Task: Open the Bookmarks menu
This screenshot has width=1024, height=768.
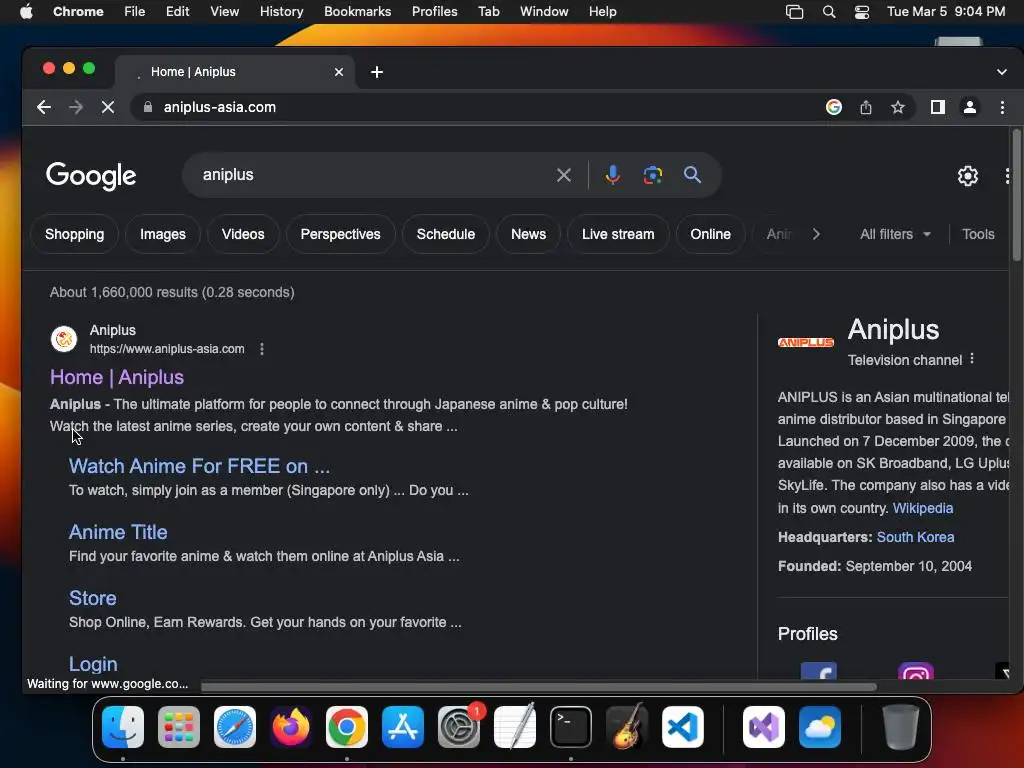Action: pyautogui.click(x=357, y=12)
